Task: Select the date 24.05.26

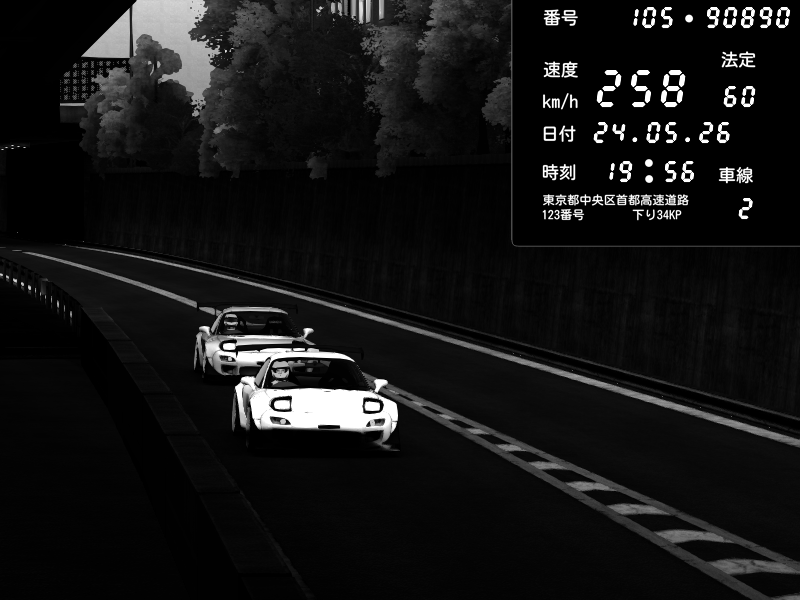Action: pyautogui.click(x=662, y=133)
